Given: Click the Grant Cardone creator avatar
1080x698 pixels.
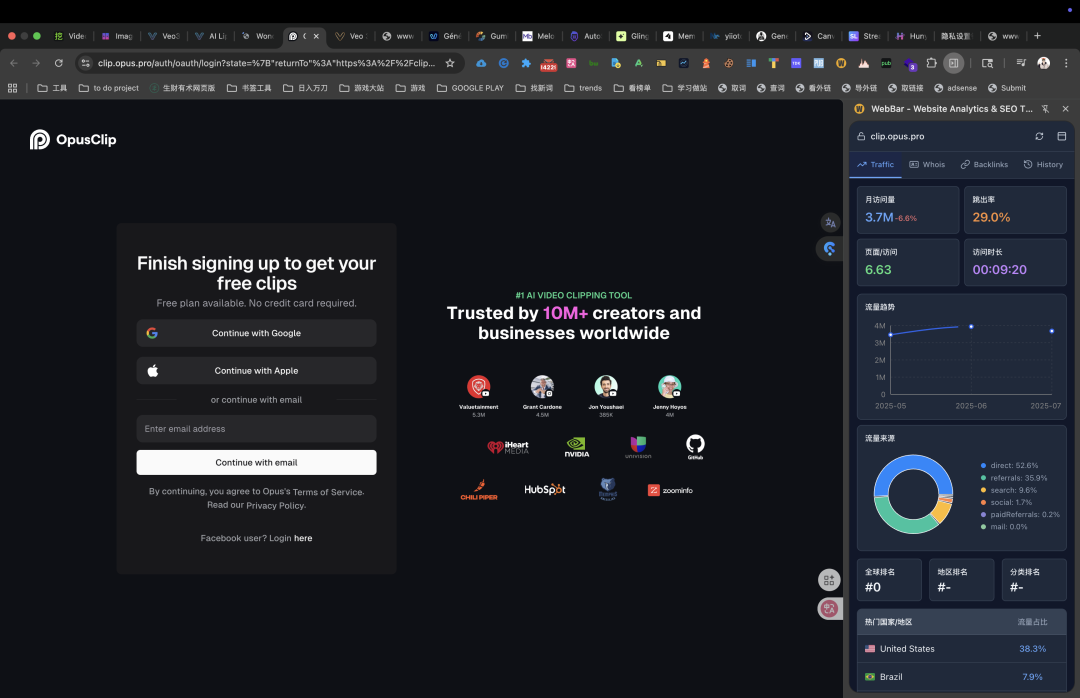Looking at the screenshot, I should point(542,387).
